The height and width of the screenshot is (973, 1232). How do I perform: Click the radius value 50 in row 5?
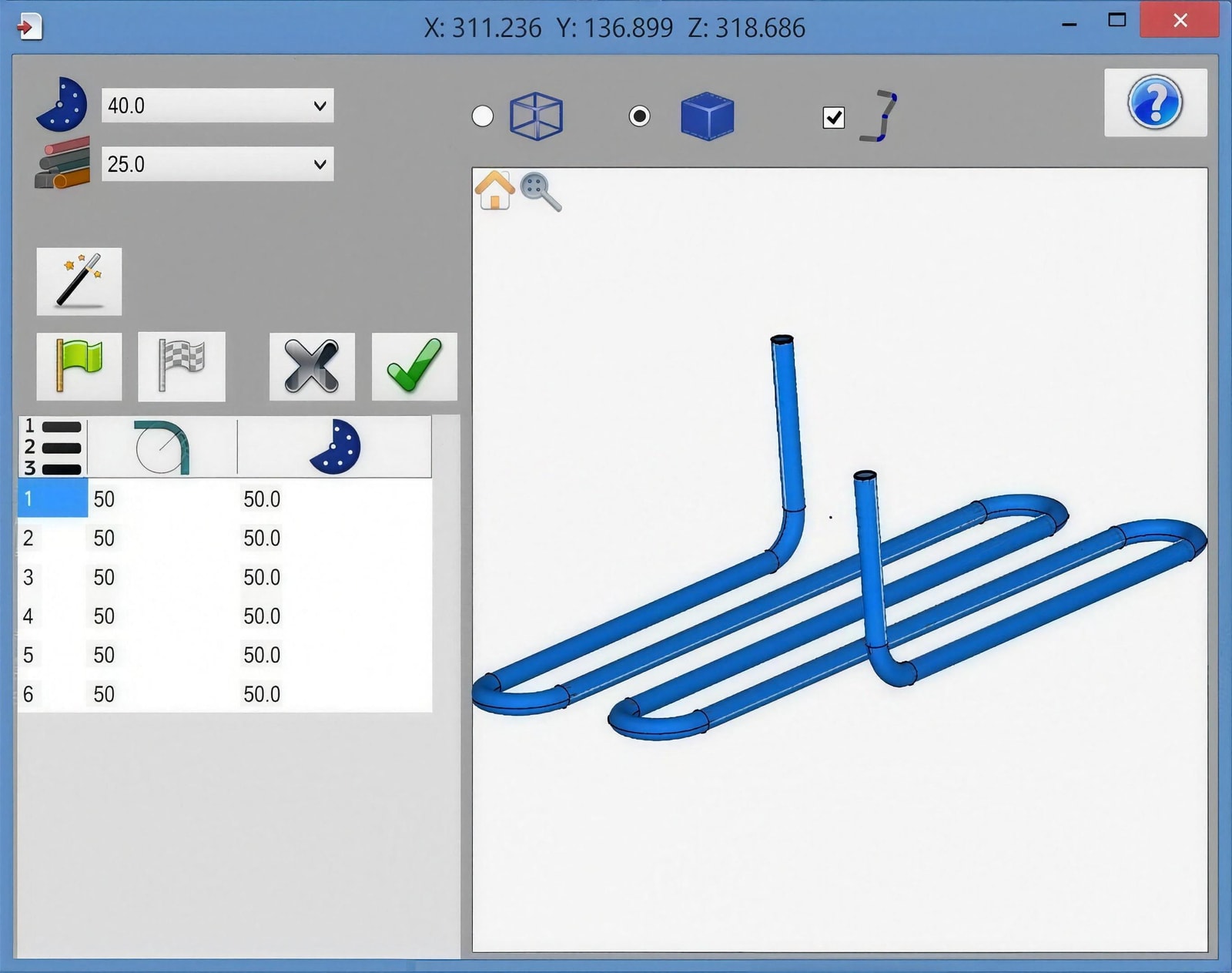[x=104, y=655]
